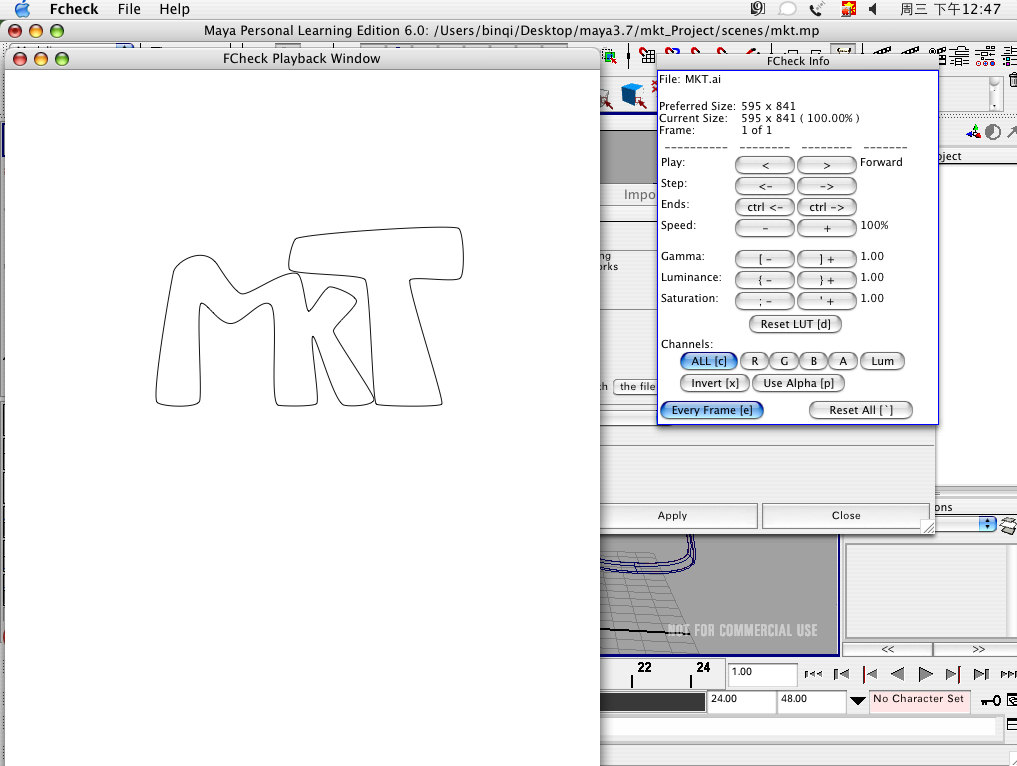The width and height of the screenshot is (1017, 766).
Task: Click Apply button in Maya dialog
Action: point(672,516)
